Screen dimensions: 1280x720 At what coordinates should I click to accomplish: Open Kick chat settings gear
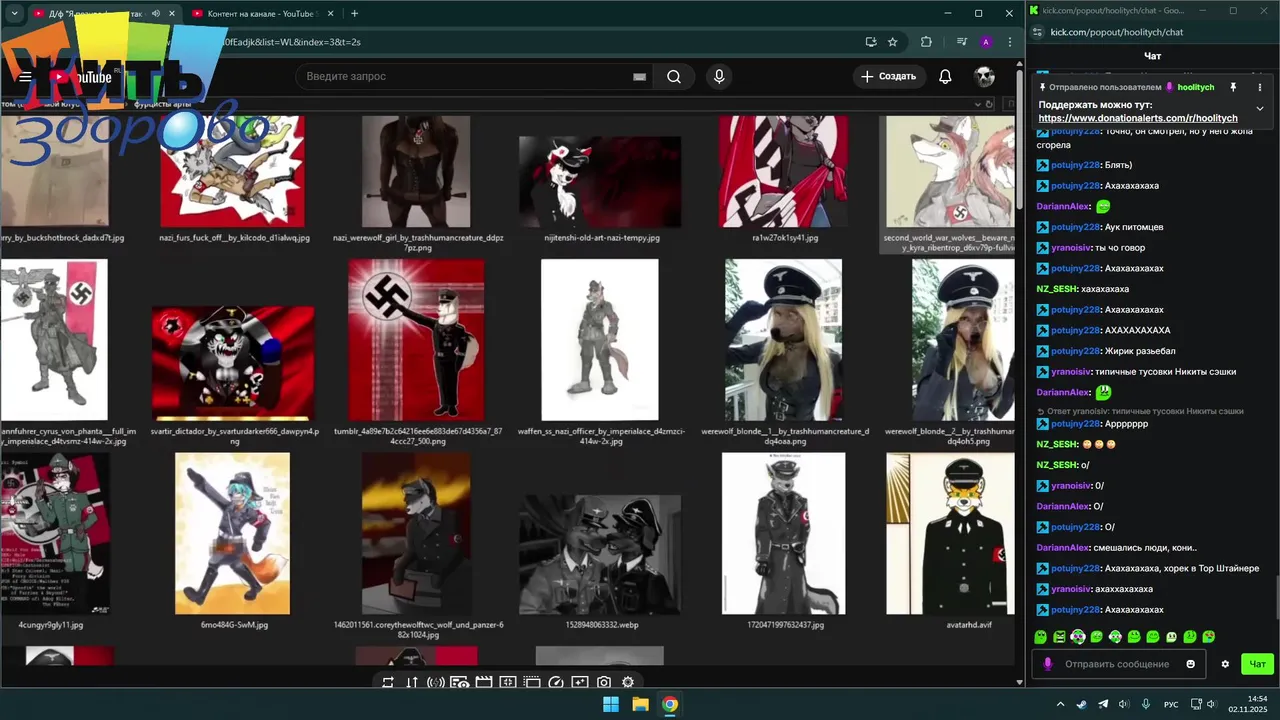tap(1225, 664)
